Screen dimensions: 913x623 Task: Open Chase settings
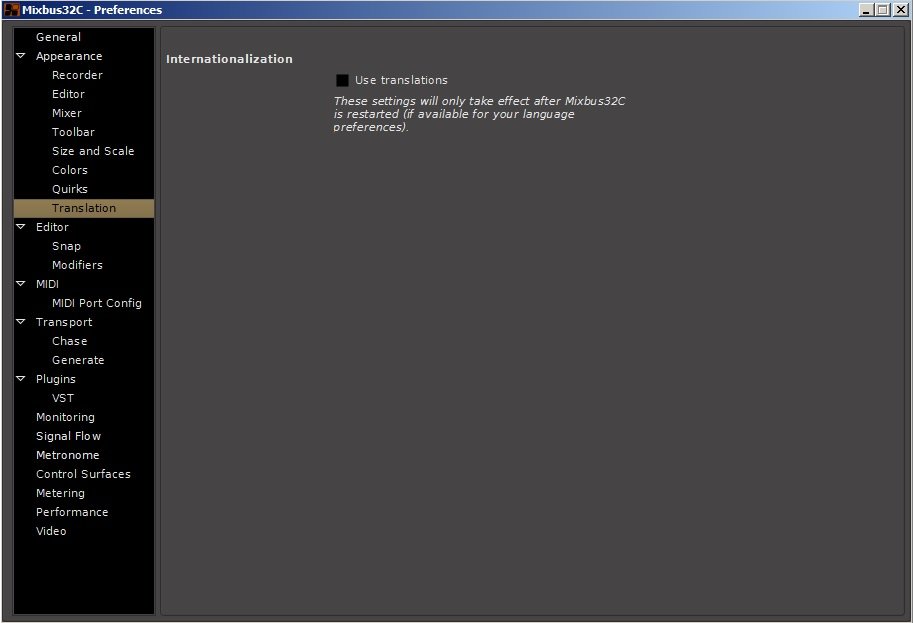(x=69, y=341)
